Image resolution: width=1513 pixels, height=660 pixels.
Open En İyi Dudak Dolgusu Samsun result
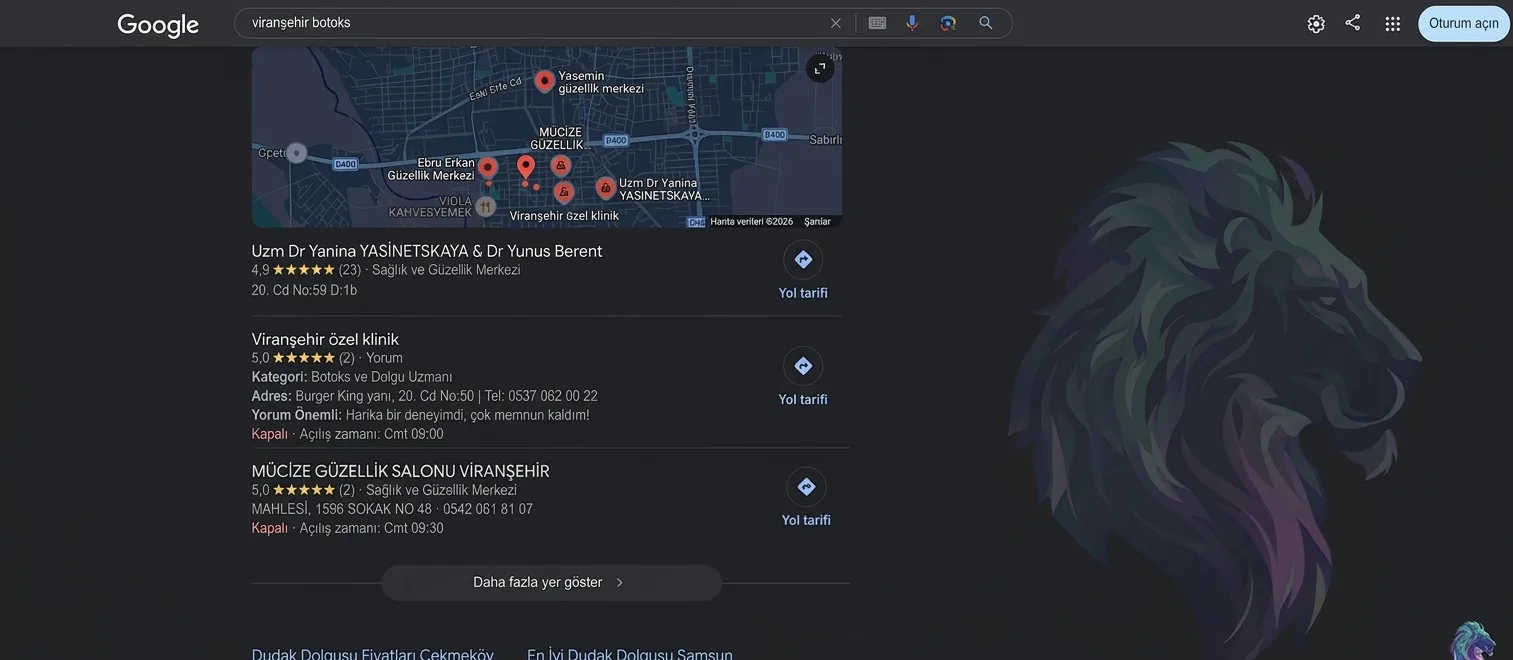click(630, 655)
